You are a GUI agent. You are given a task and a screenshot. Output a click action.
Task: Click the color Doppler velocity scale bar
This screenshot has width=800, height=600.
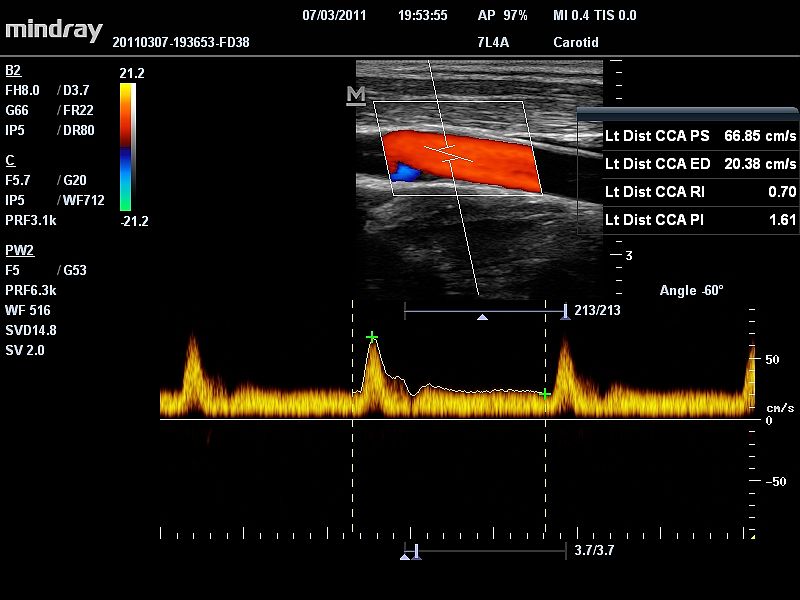(125, 146)
